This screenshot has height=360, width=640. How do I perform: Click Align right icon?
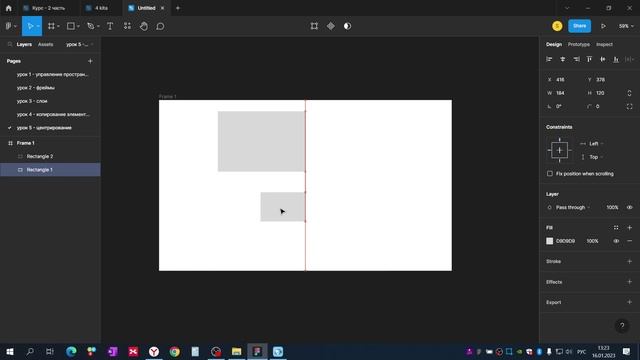(x=576, y=59)
